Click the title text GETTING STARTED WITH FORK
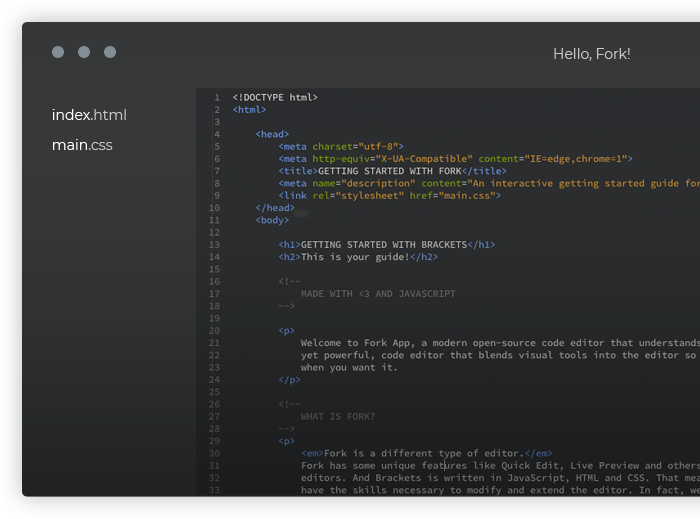Screen dimensions: 700x519 pos(390,171)
